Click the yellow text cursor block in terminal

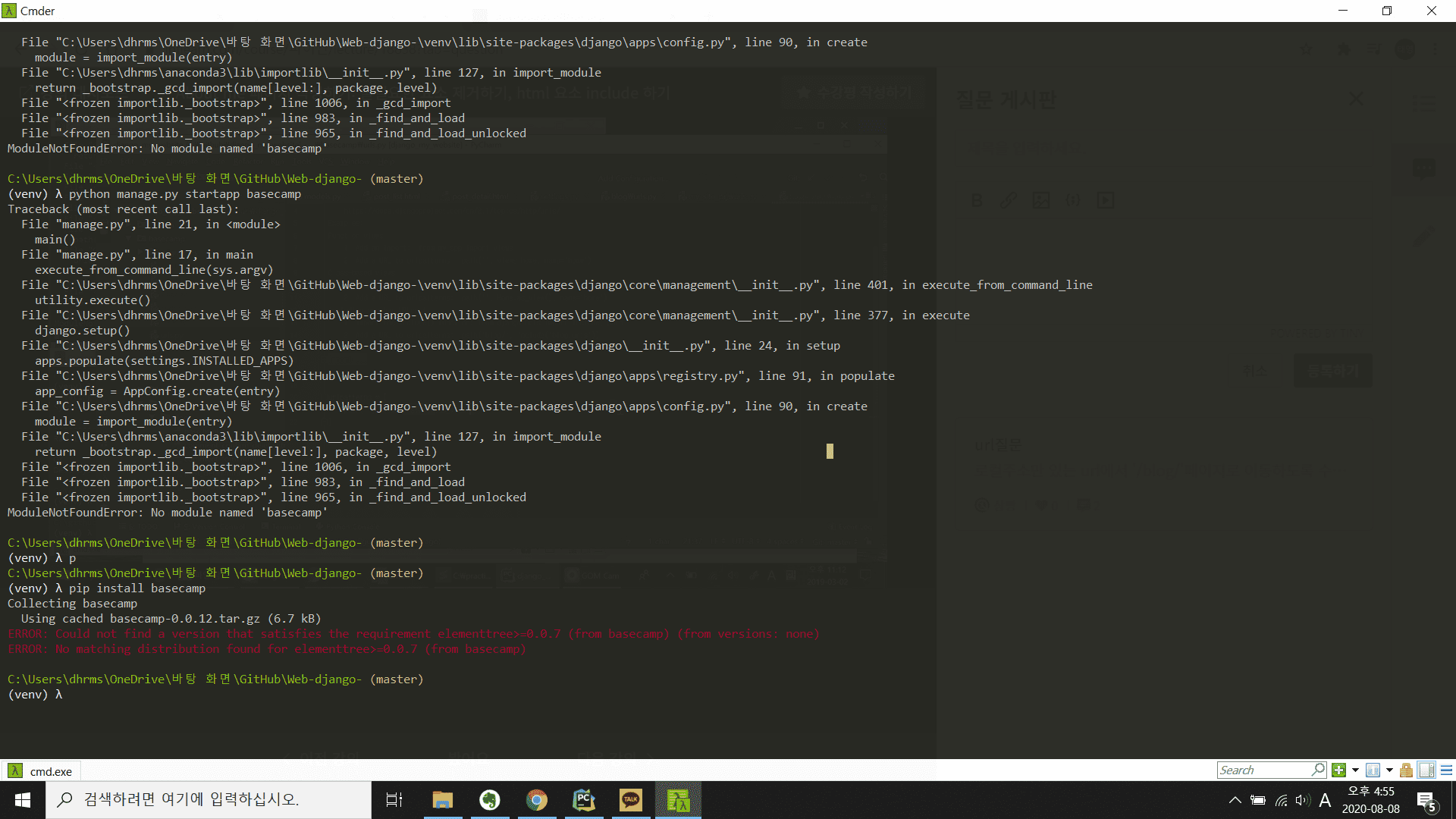point(830,451)
